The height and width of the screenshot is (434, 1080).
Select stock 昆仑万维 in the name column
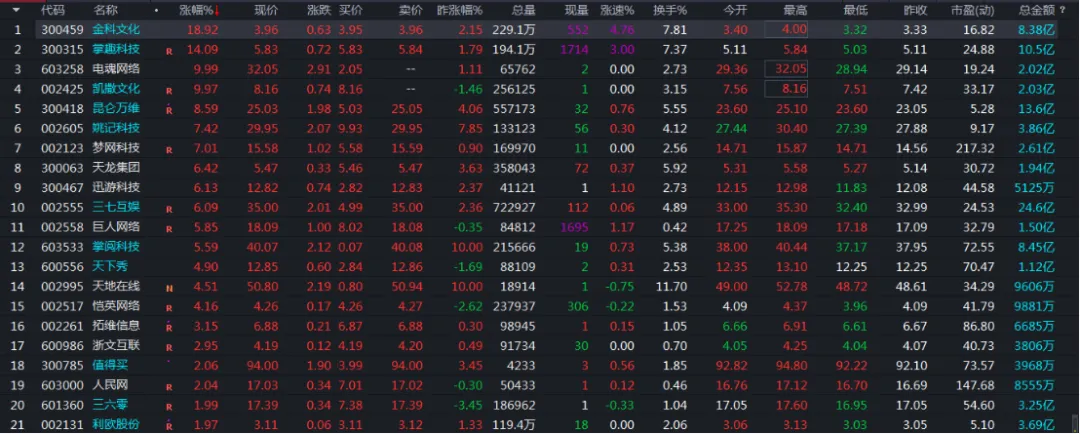click(116, 109)
